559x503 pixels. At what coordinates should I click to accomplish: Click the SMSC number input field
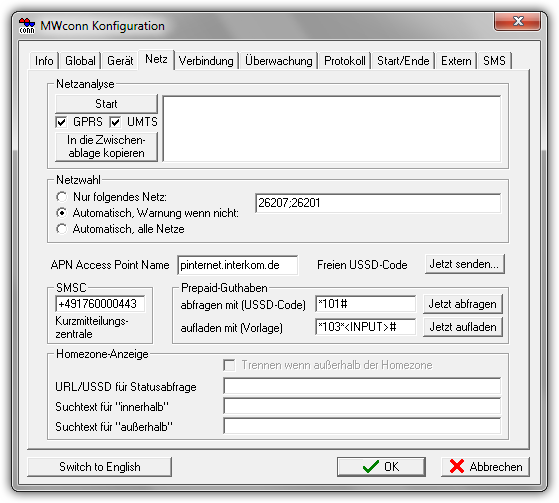[x=100, y=304]
